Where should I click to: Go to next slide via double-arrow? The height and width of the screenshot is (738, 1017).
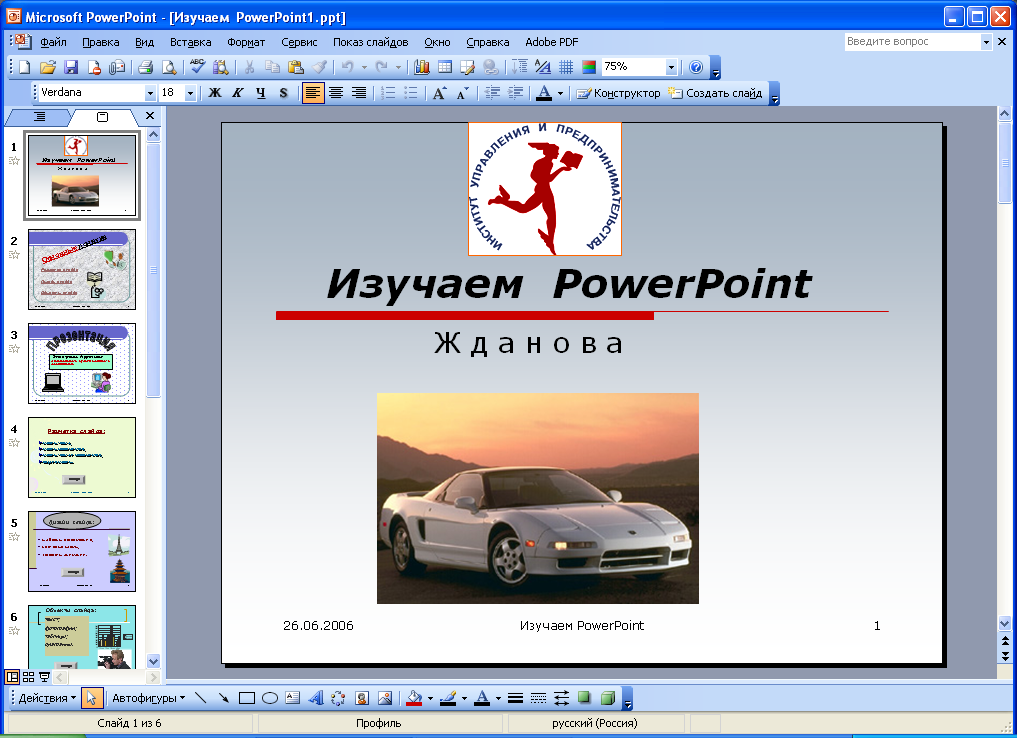(x=1005, y=656)
